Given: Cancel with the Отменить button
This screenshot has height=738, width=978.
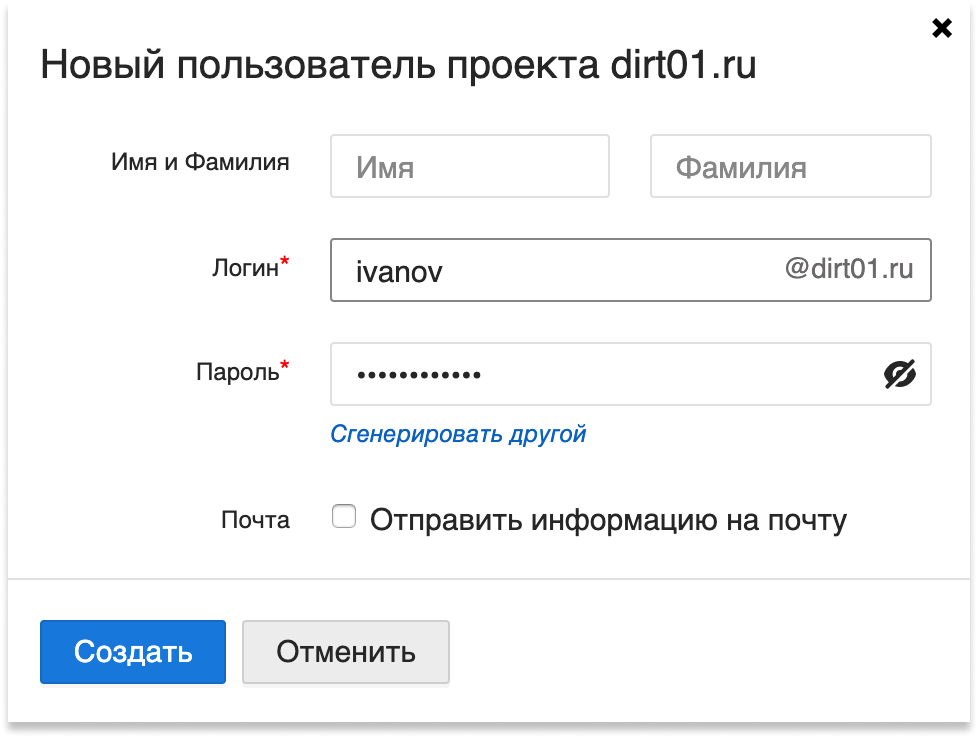Looking at the screenshot, I should pos(346,652).
